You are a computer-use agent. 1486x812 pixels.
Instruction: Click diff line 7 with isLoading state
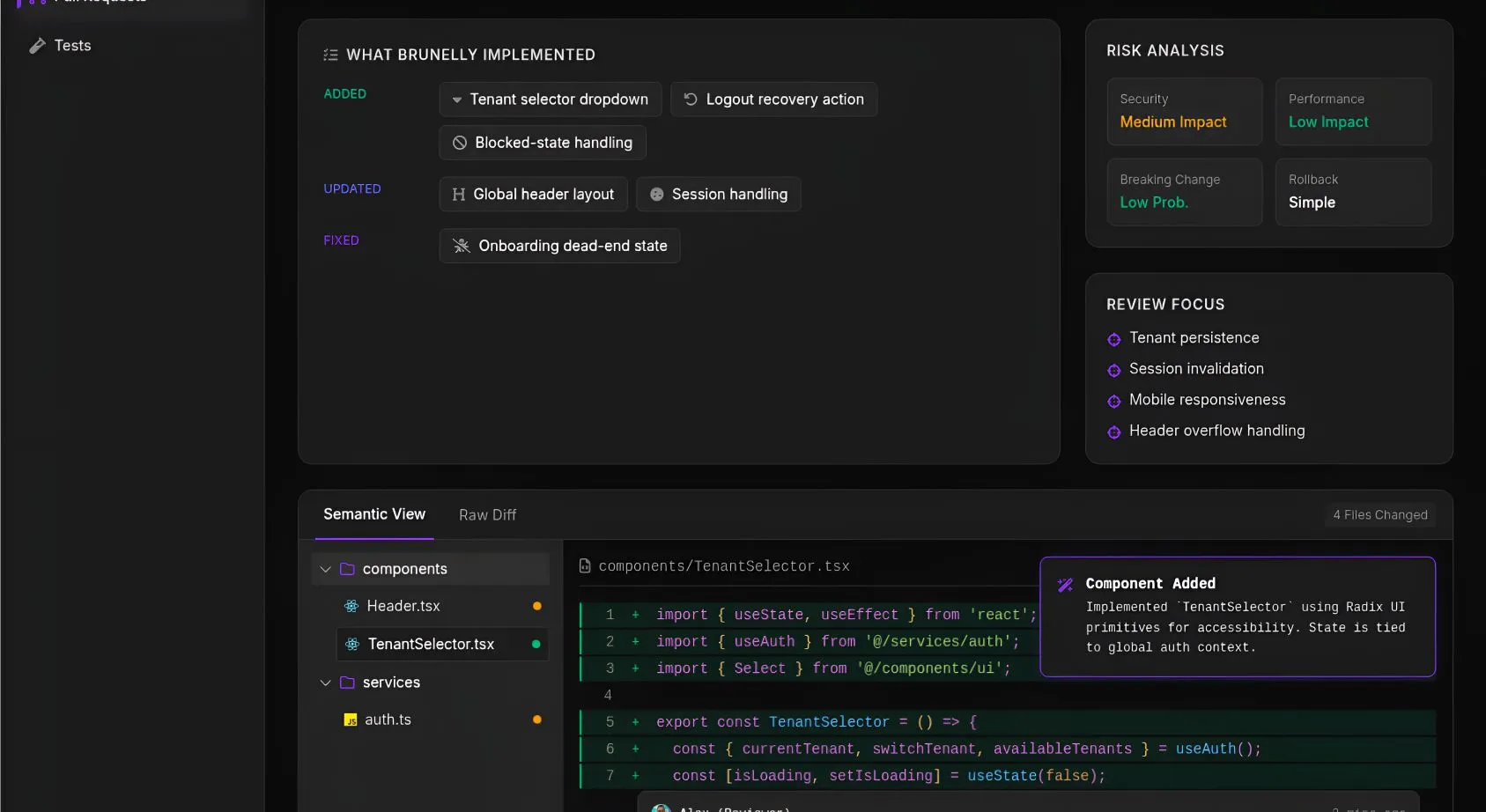1008,776
